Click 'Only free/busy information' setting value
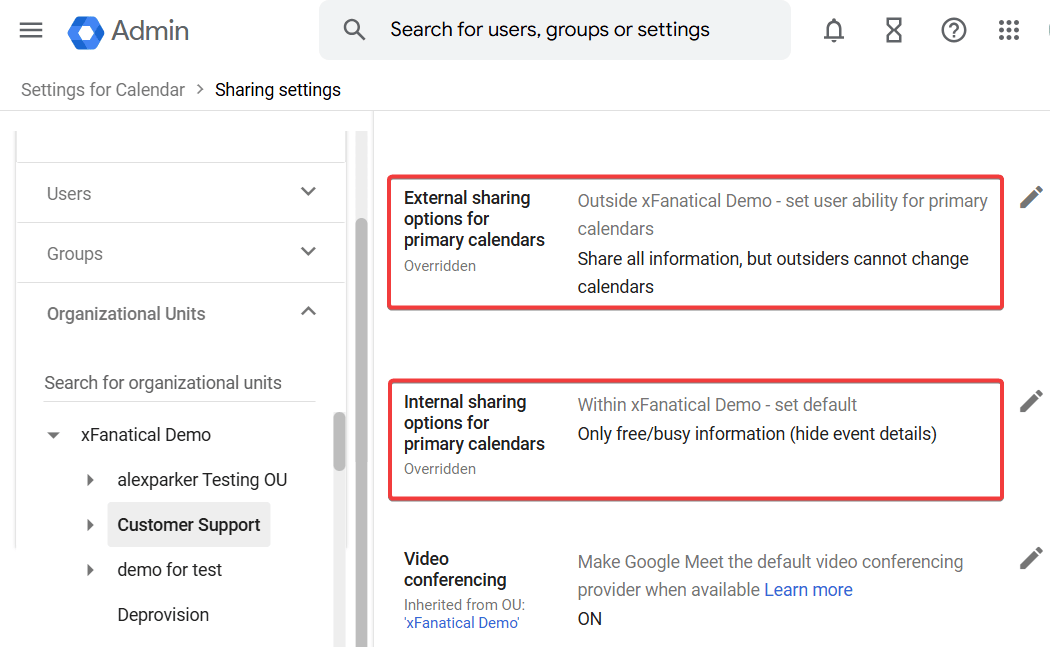This screenshot has height=647, width=1050. [757, 434]
